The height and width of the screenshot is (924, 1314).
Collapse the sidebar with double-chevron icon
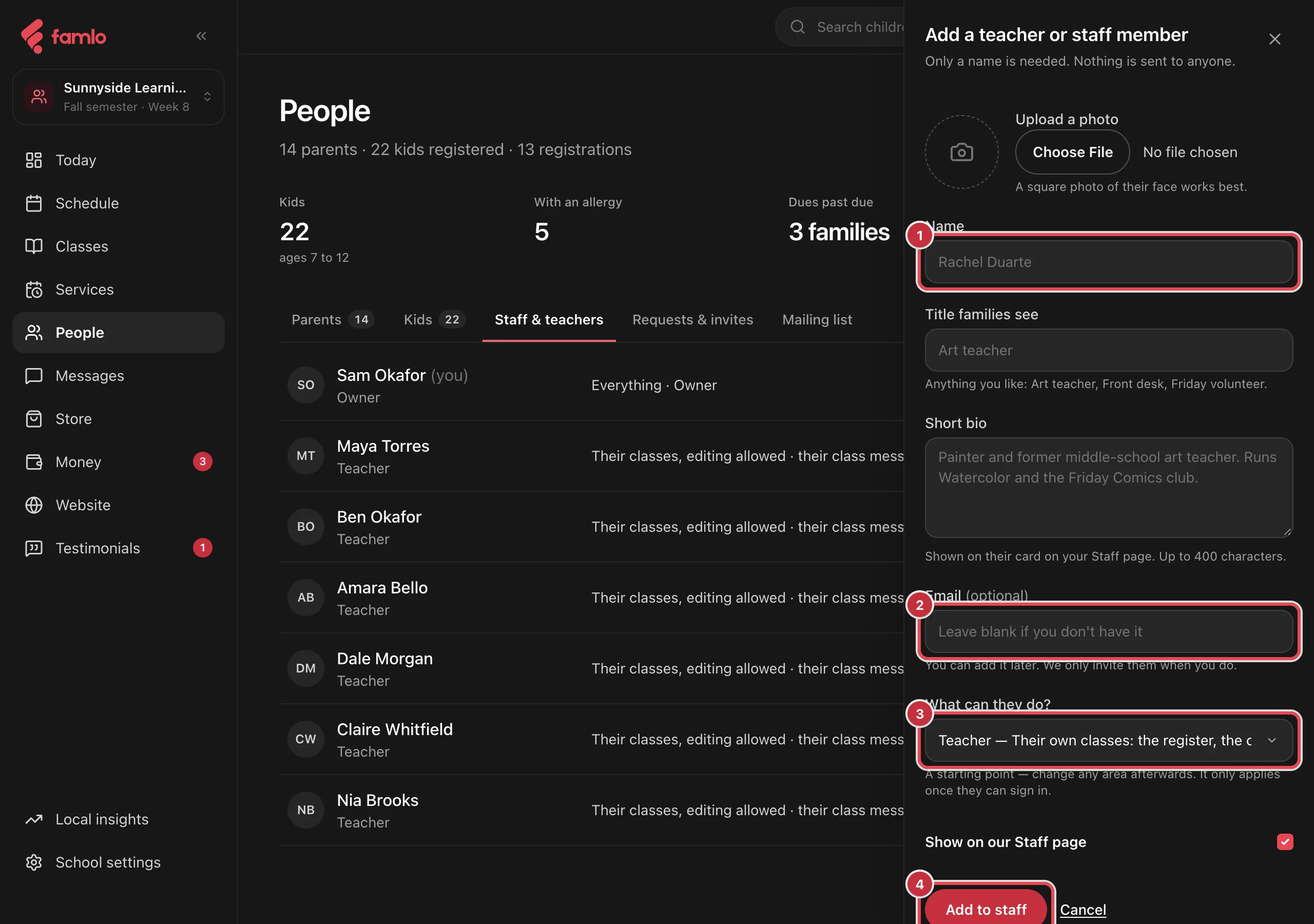coord(201,36)
